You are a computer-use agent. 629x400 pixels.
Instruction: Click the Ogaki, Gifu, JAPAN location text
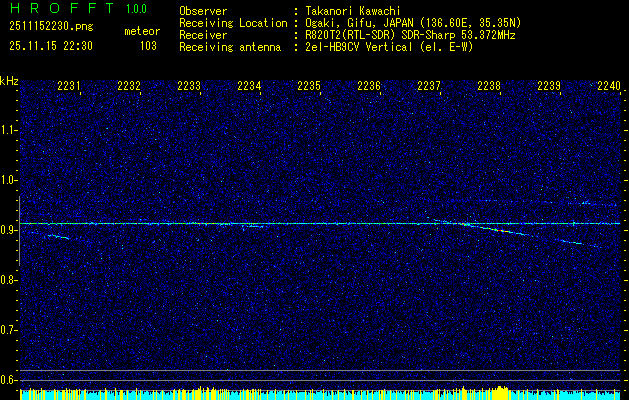[x=413, y=23]
